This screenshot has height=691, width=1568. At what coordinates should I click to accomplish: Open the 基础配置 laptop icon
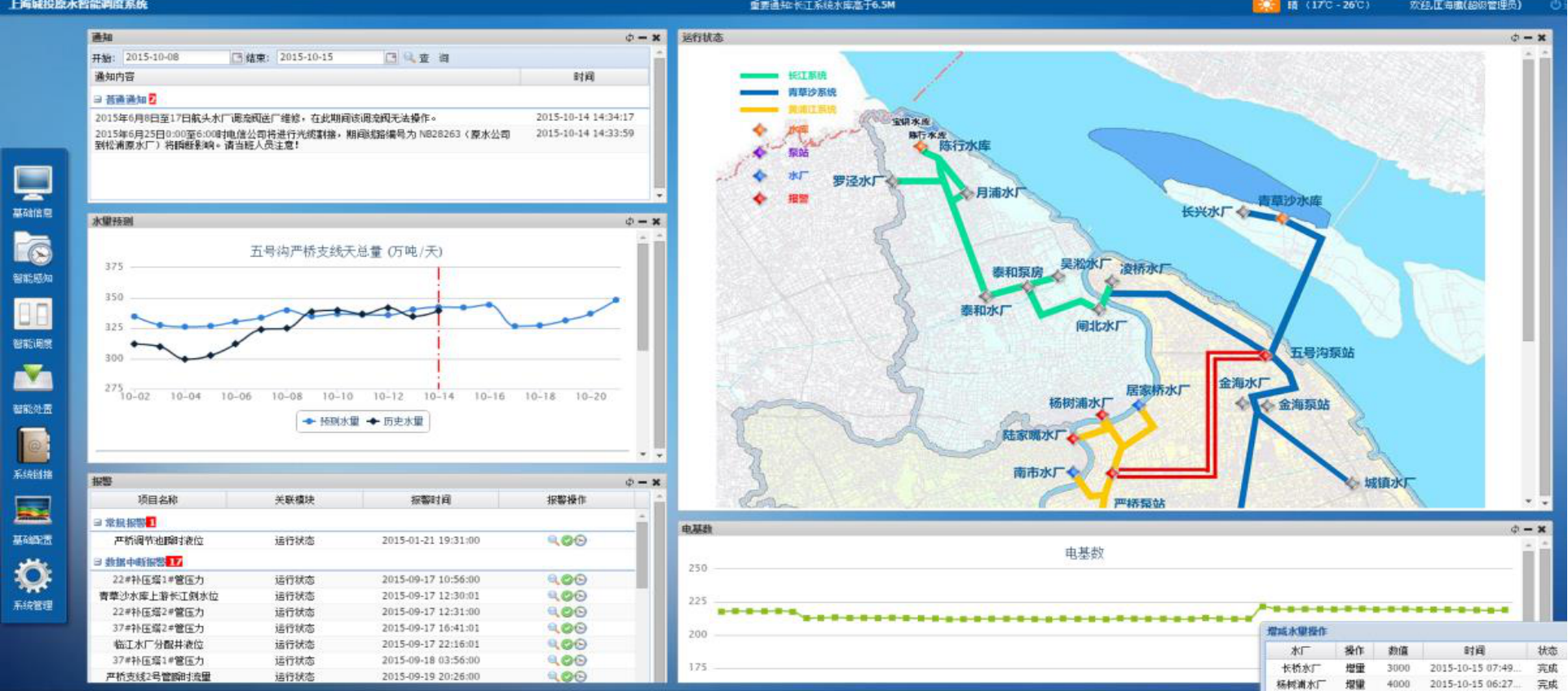[33, 512]
